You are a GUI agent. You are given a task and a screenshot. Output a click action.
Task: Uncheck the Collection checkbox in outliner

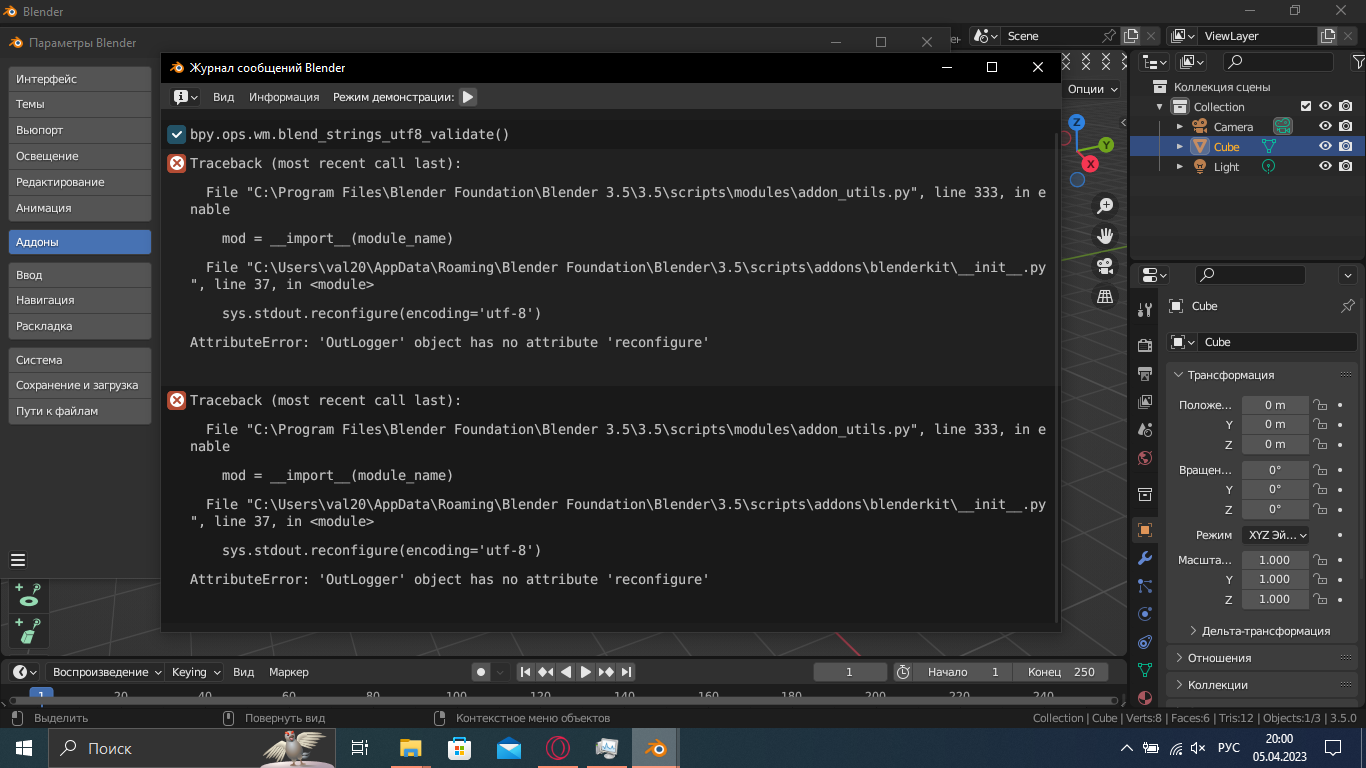[1307, 106]
